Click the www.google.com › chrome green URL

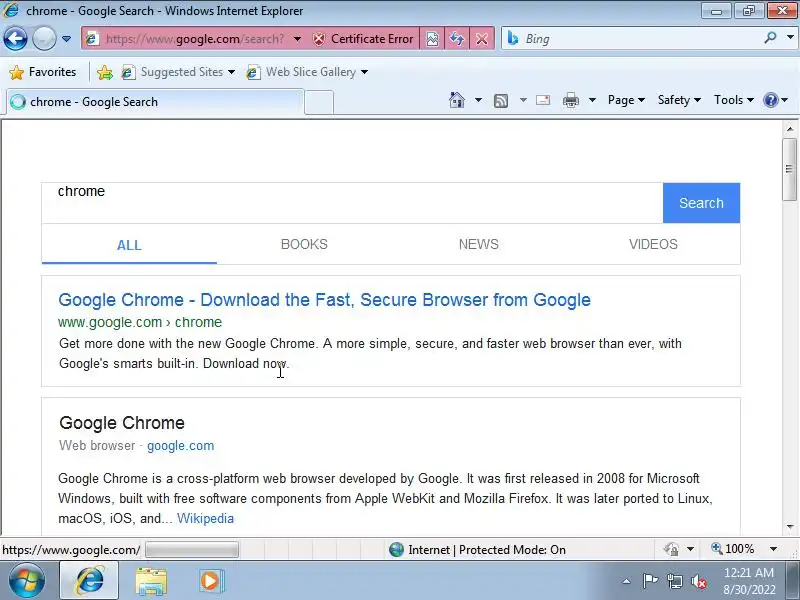[x=140, y=322]
